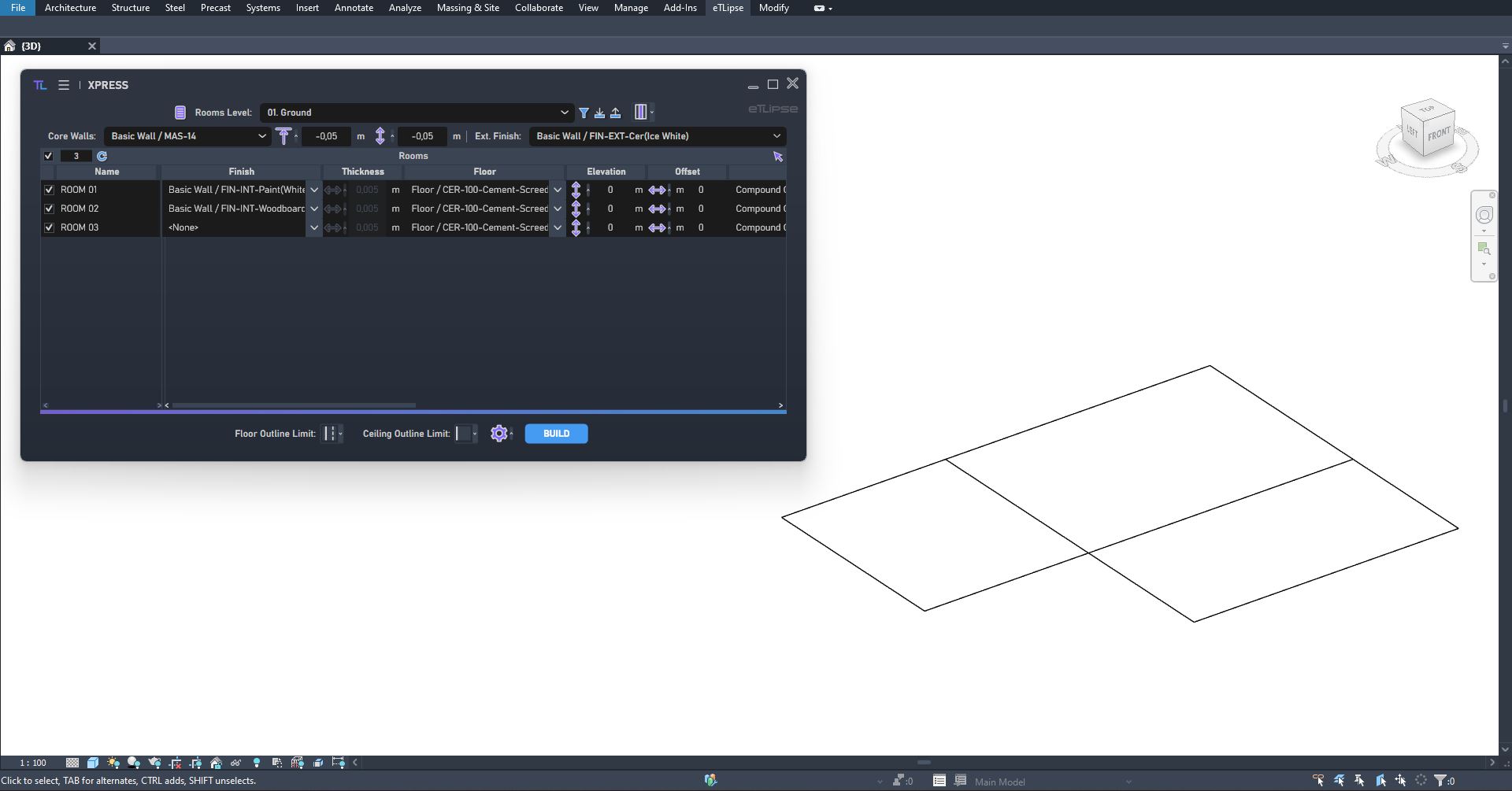Click the Temporary Hide/Isolate glasses icon
The width and height of the screenshot is (1512, 791).
point(235,763)
